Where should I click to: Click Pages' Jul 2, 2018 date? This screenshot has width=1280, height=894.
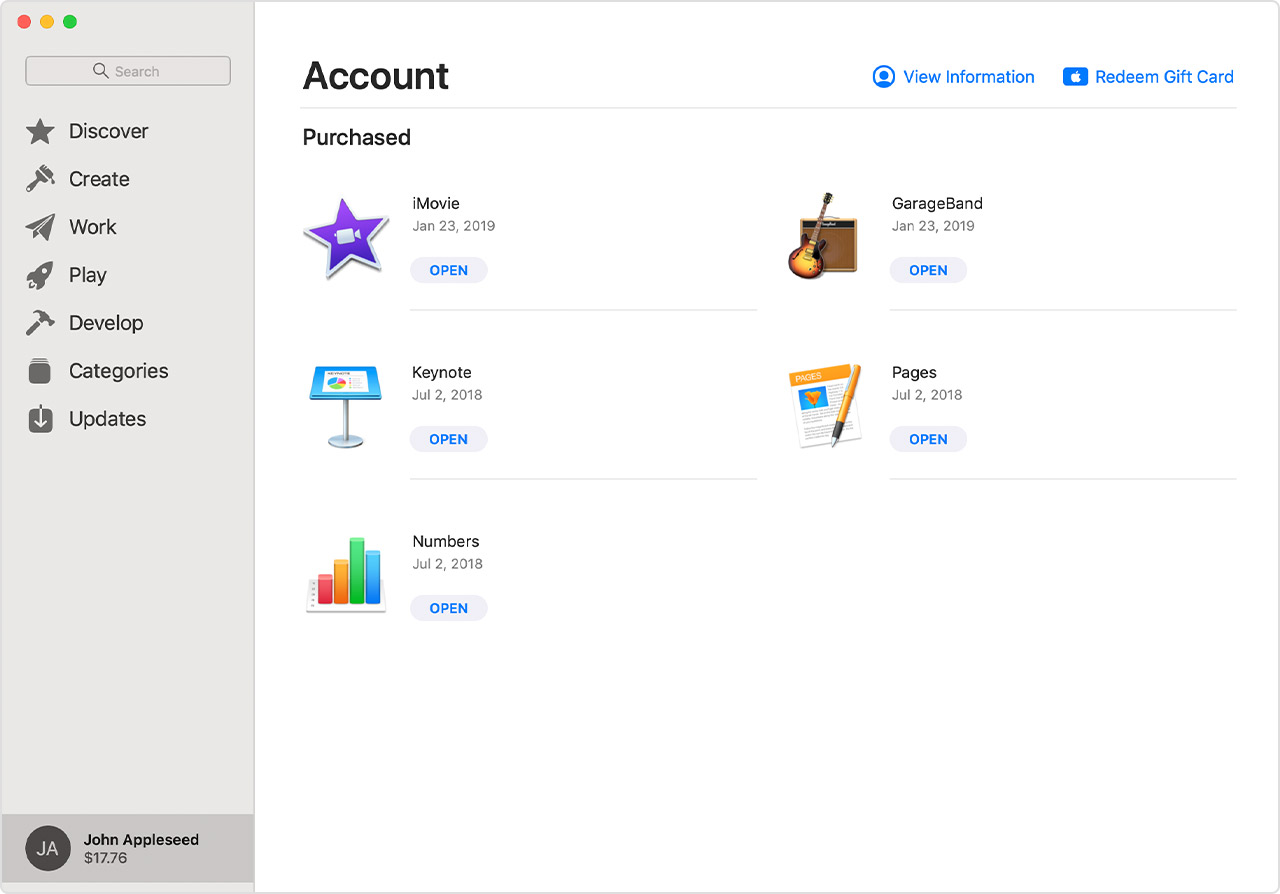(x=927, y=395)
